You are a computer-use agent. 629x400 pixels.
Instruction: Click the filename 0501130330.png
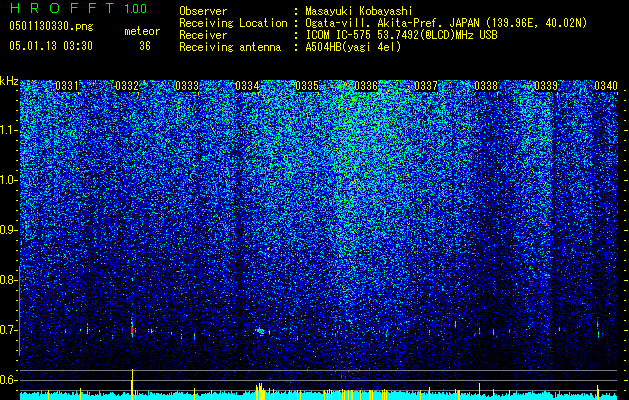51,27
